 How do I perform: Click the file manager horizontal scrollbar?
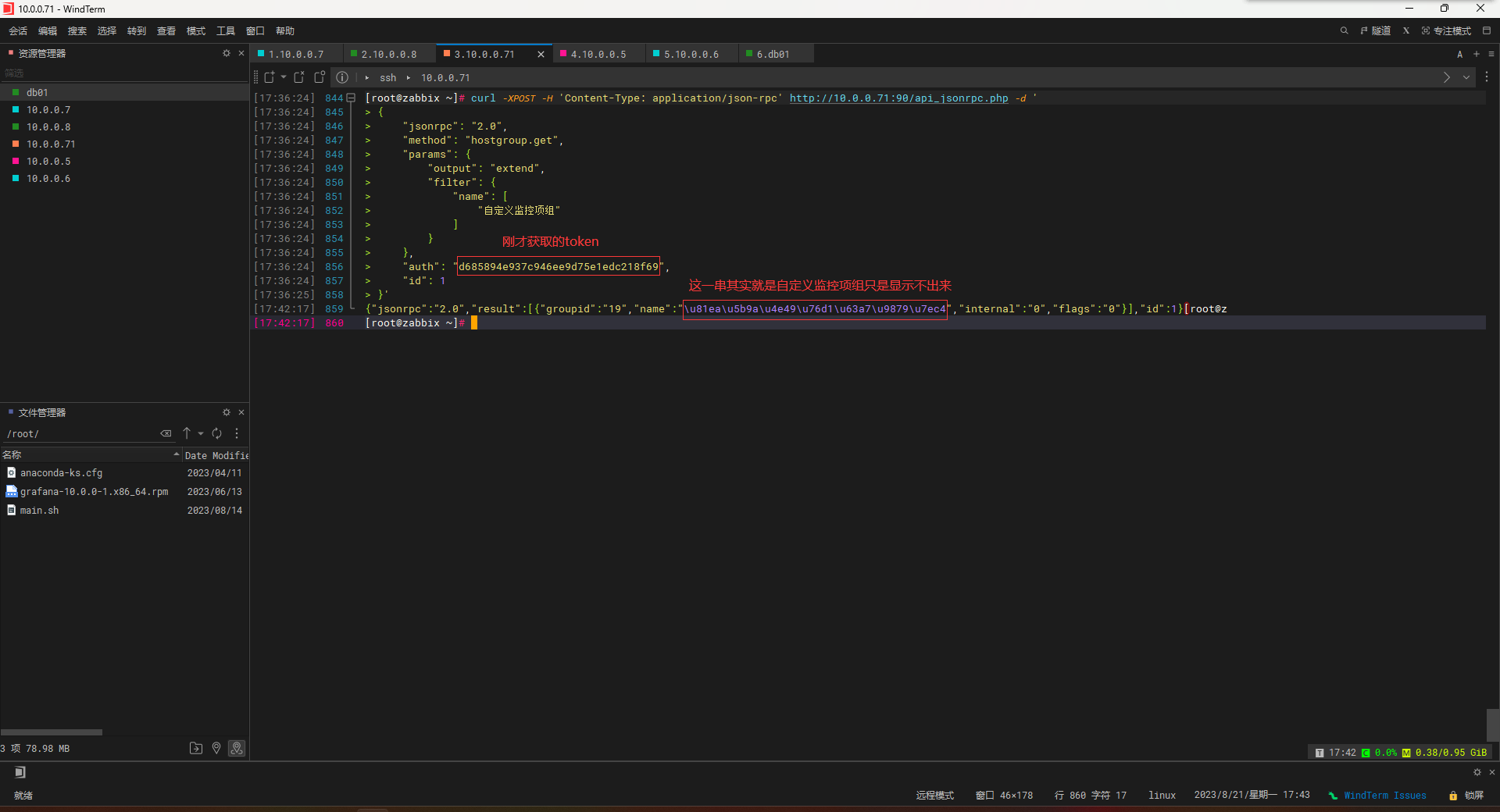click(x=52, y=732)
